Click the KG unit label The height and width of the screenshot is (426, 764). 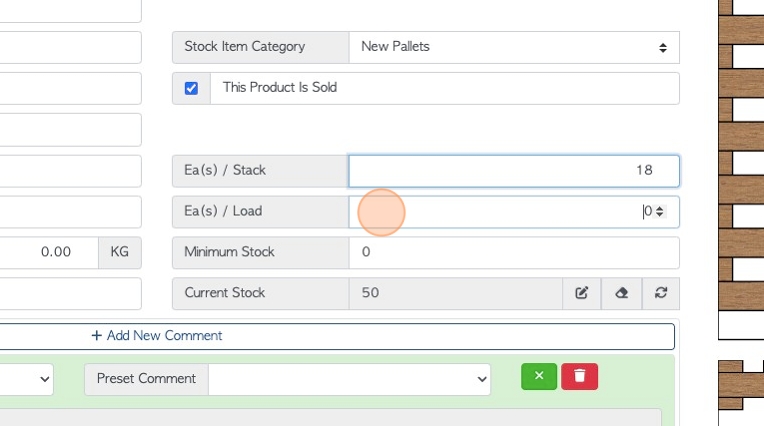pos(120,252)
